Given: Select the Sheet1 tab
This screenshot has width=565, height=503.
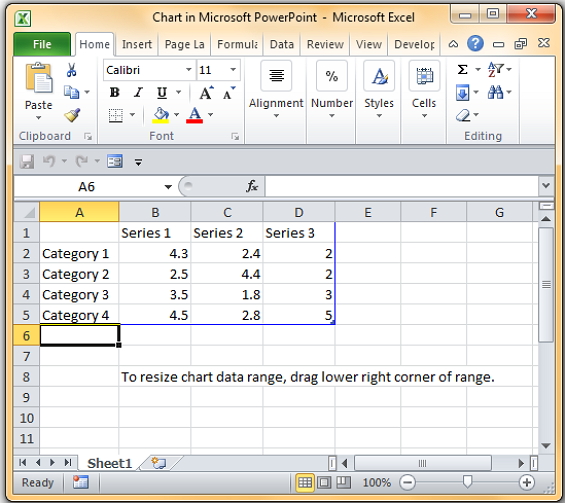Looking at the screenshot, I should (x=110, y=463).
